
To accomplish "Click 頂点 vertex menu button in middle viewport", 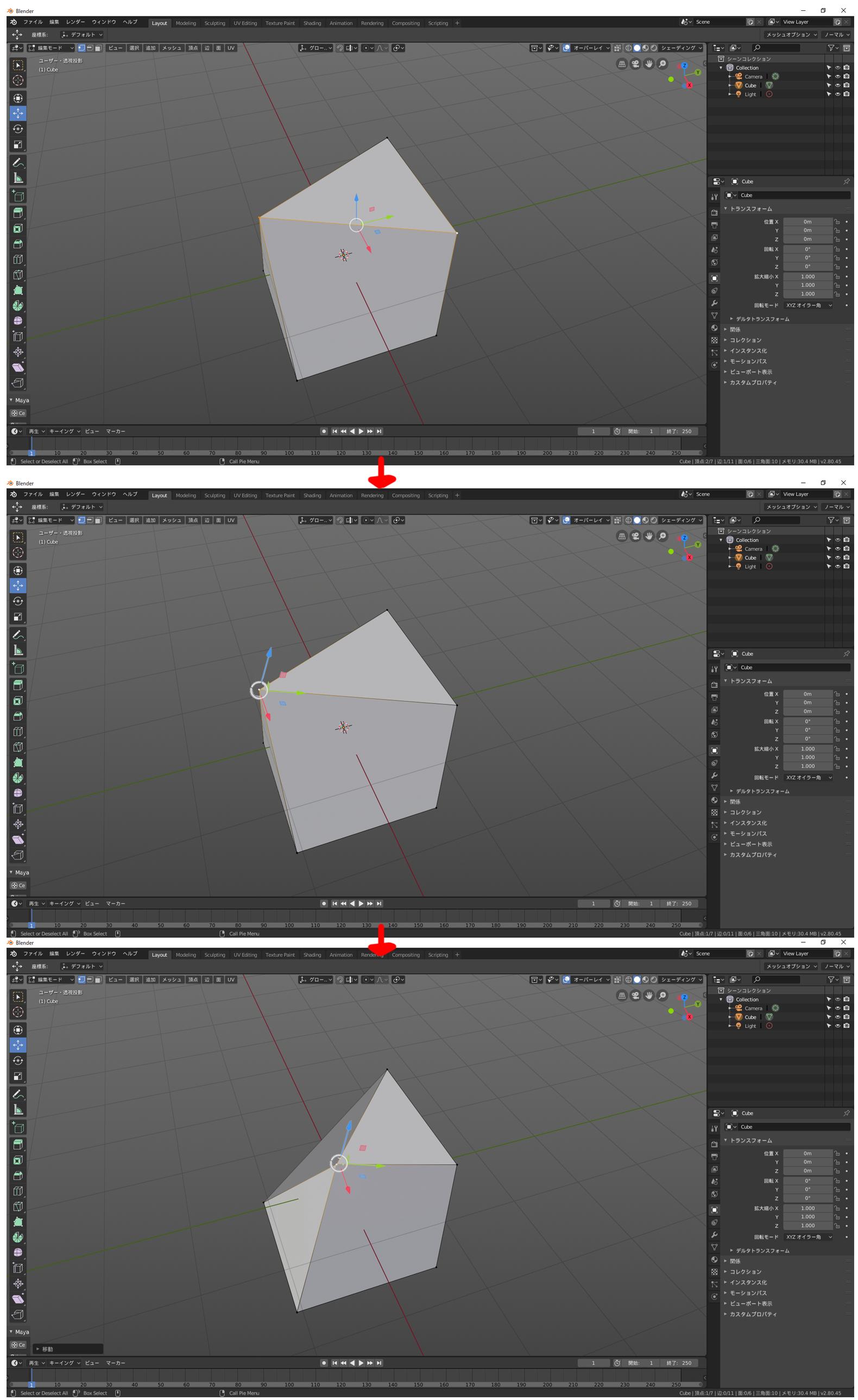I will coord(193,520).
